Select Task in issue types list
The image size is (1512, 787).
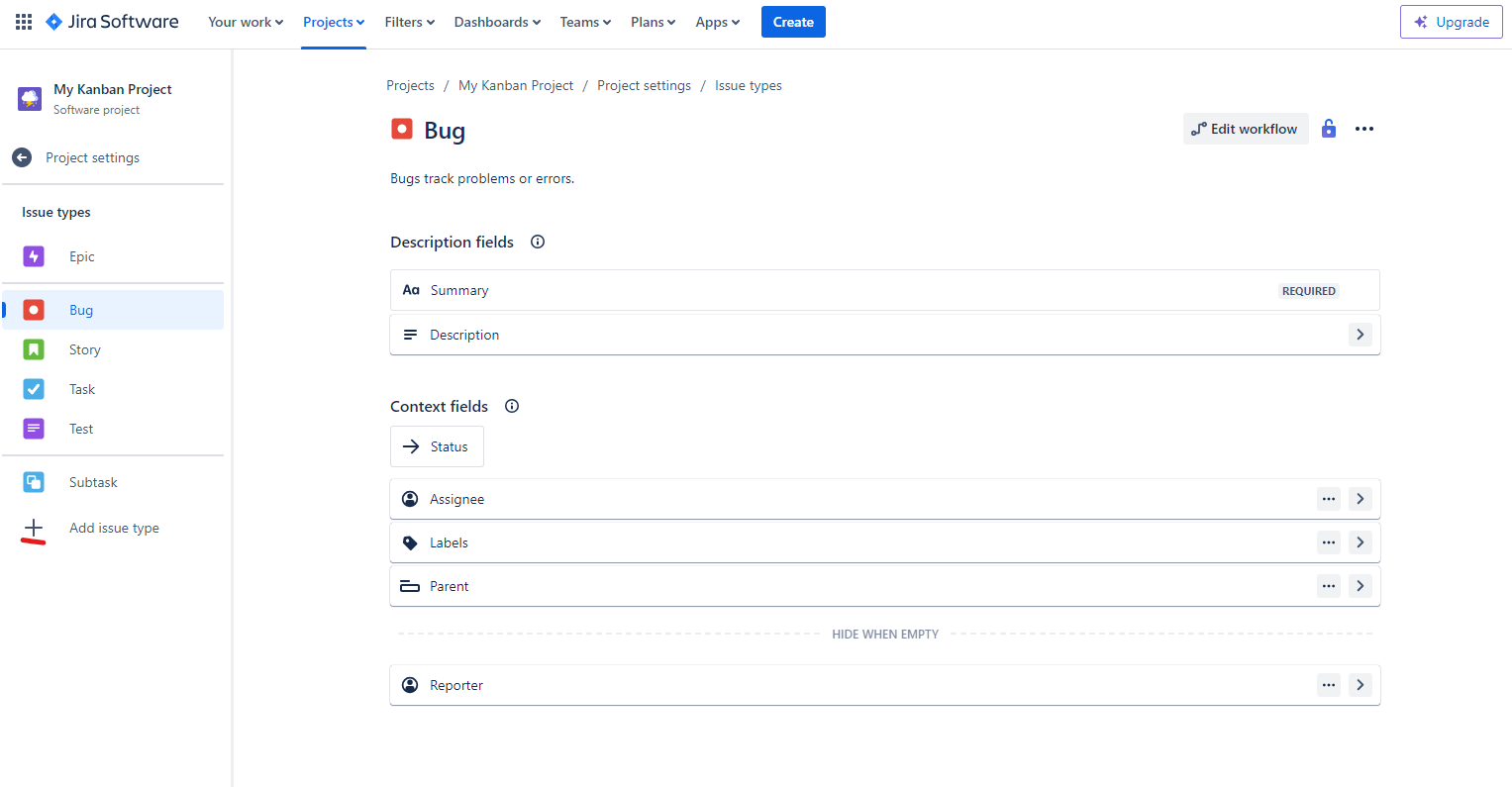(113, 389)
